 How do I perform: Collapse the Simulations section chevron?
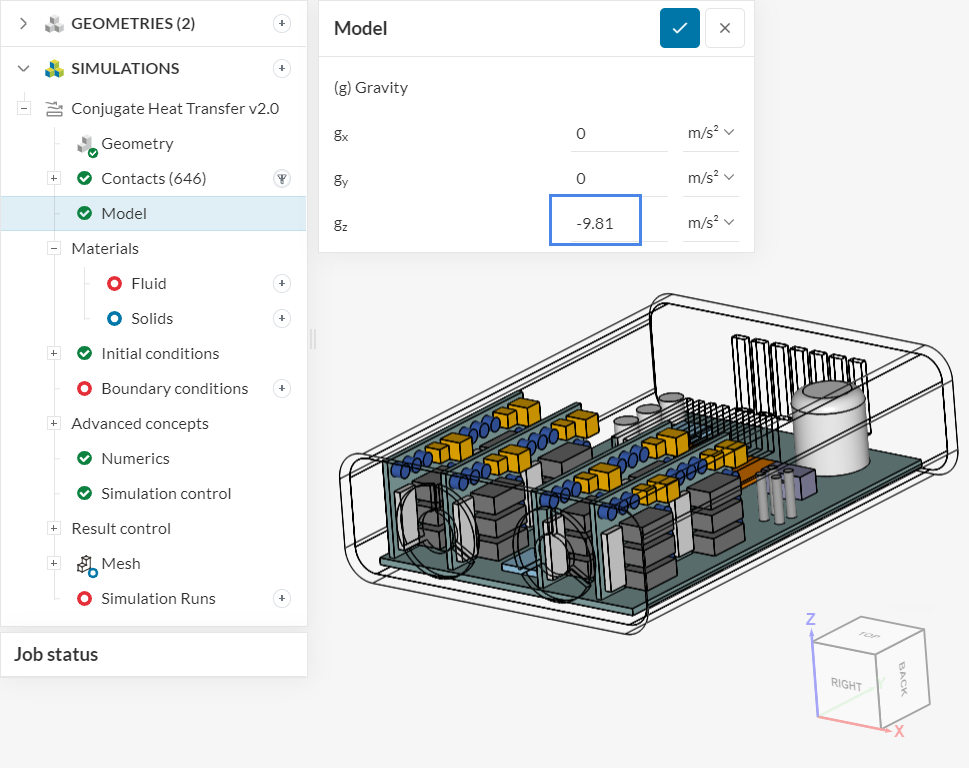click(x=24, y=68)
